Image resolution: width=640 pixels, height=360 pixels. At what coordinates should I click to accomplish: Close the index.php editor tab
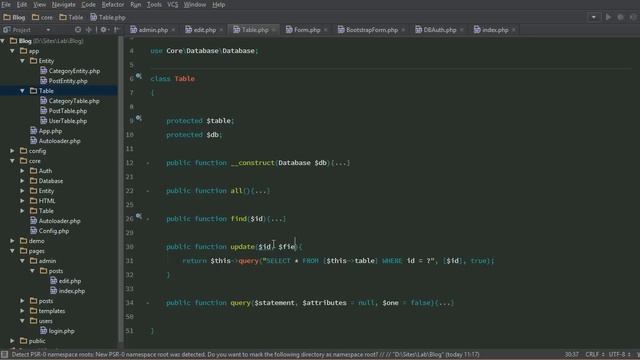tap(513, 30)
